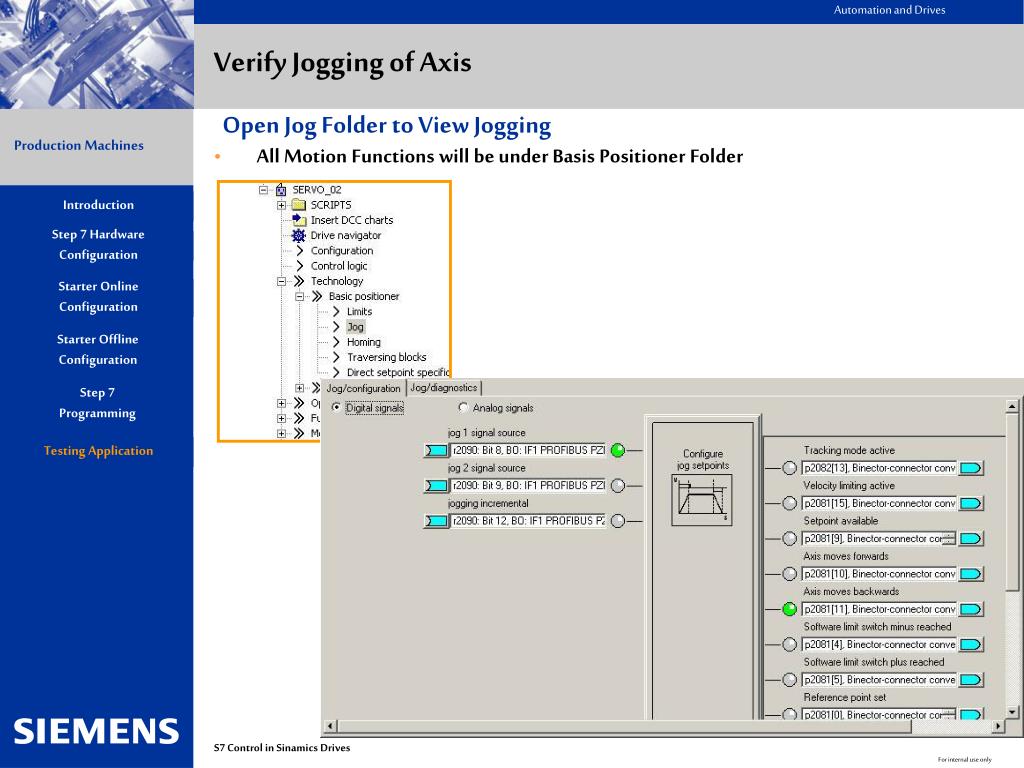
Task: Click the cyan connector button for jog 1 signal source
Action: point(436,451)
